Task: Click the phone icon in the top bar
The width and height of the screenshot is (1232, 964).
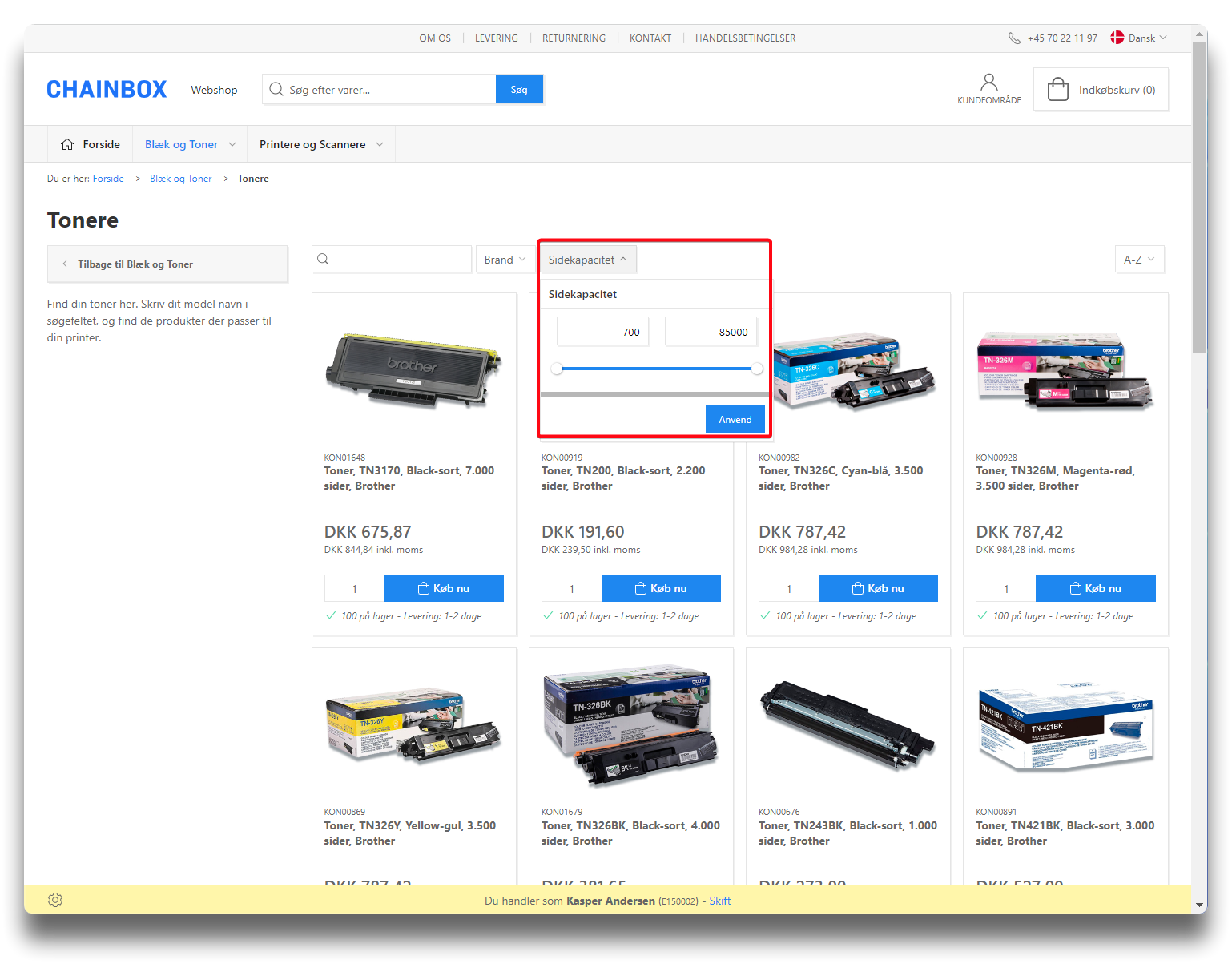Action: (x=1014, y=38)
